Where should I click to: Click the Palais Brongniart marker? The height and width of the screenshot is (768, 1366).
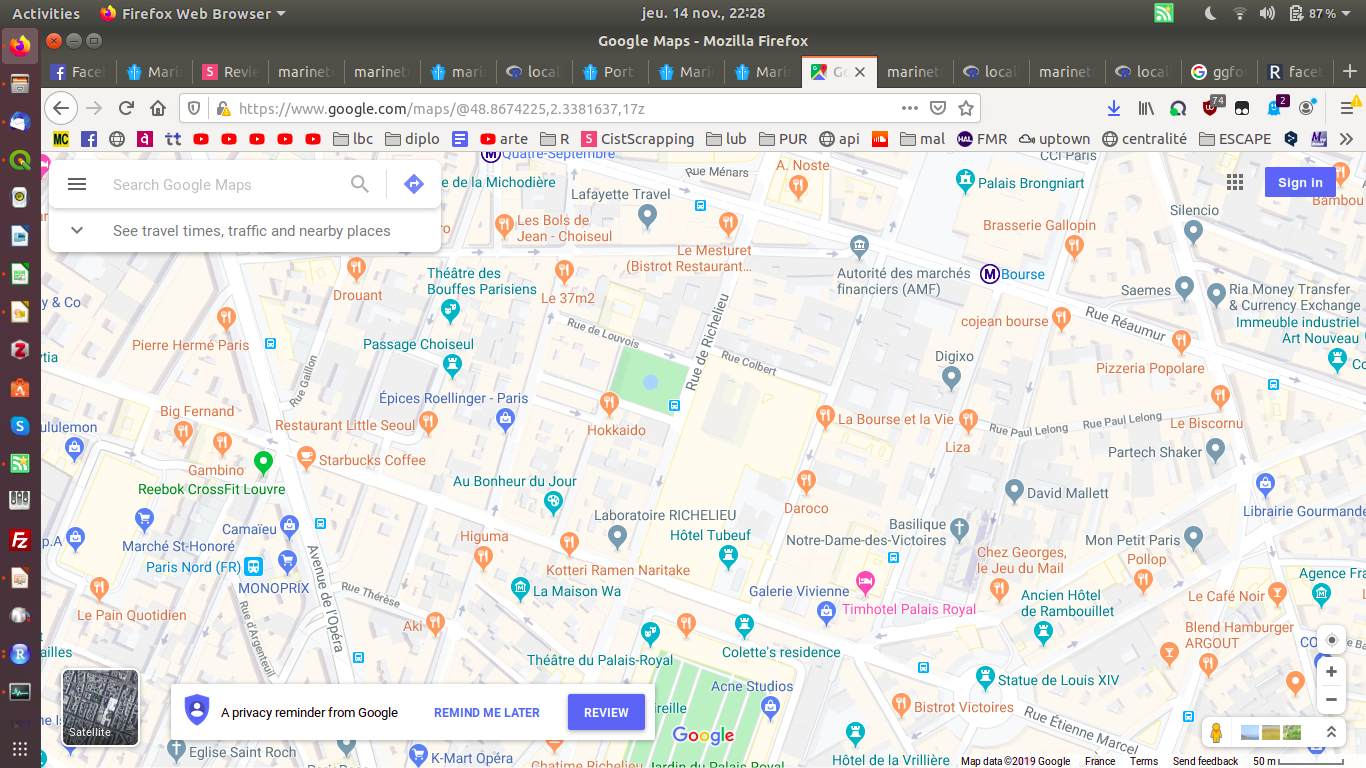[964, 181]
